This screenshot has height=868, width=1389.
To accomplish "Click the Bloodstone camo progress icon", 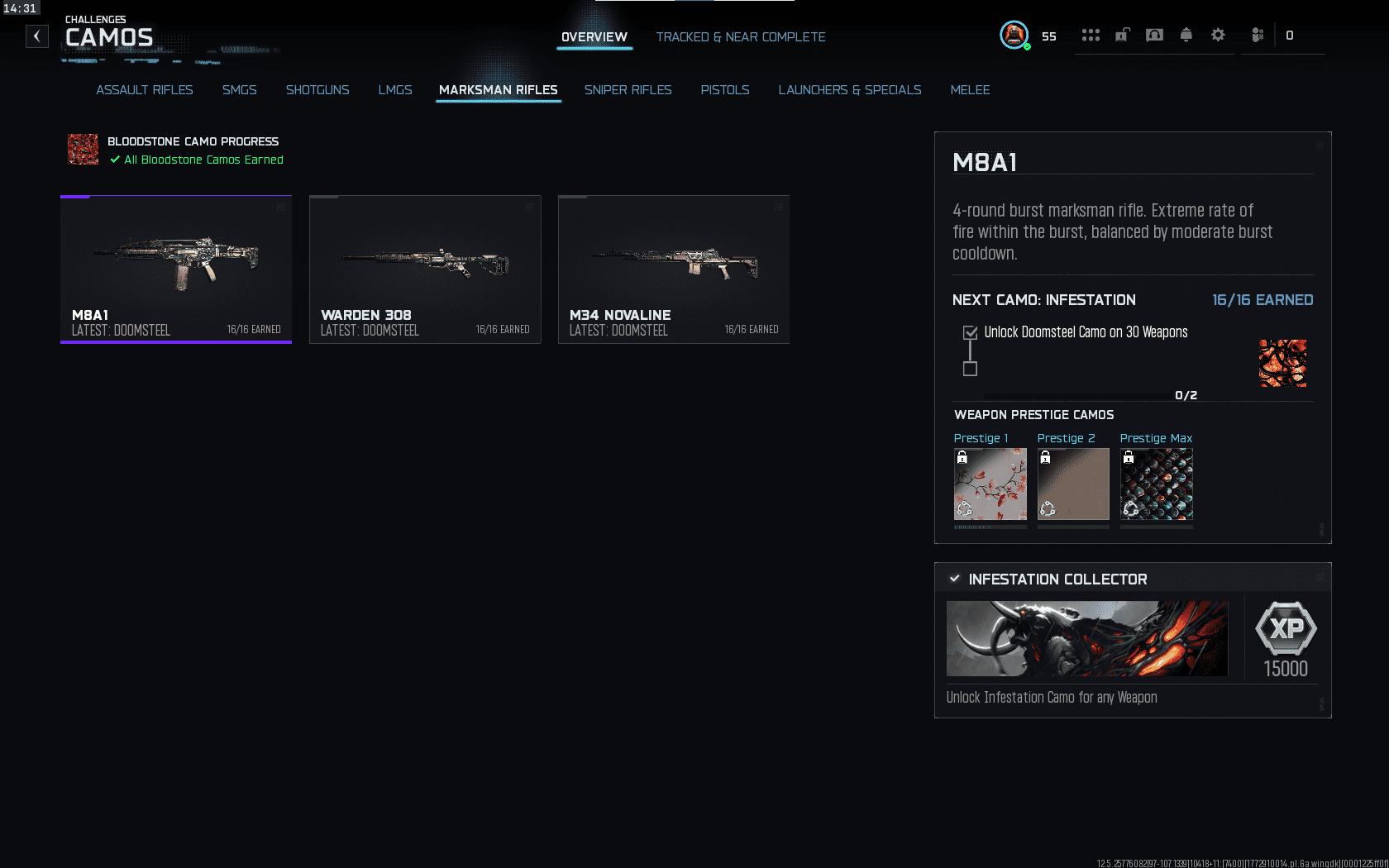I will 83,150.
